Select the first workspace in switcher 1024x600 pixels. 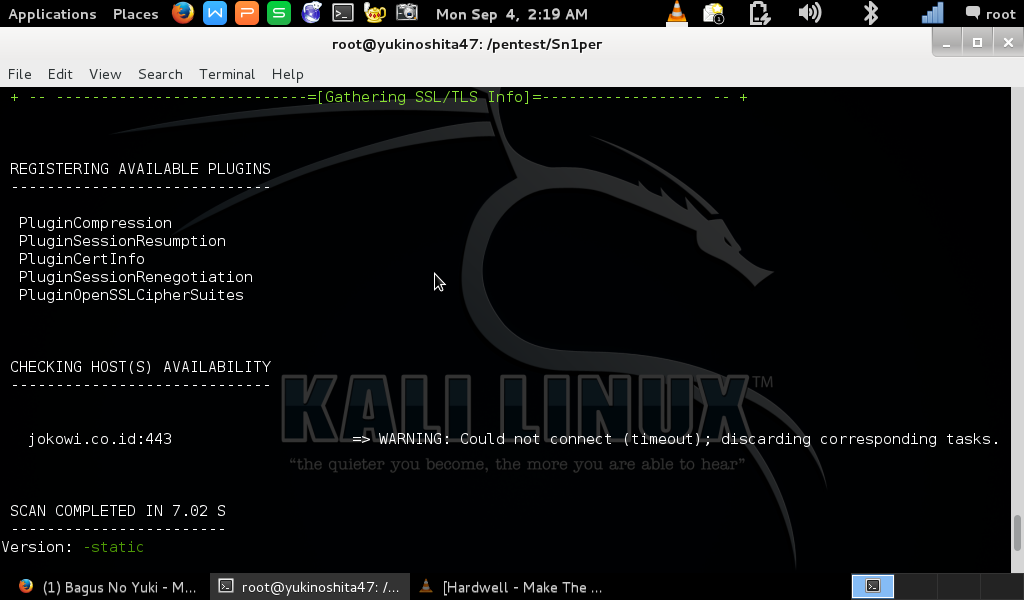[873, 586]
